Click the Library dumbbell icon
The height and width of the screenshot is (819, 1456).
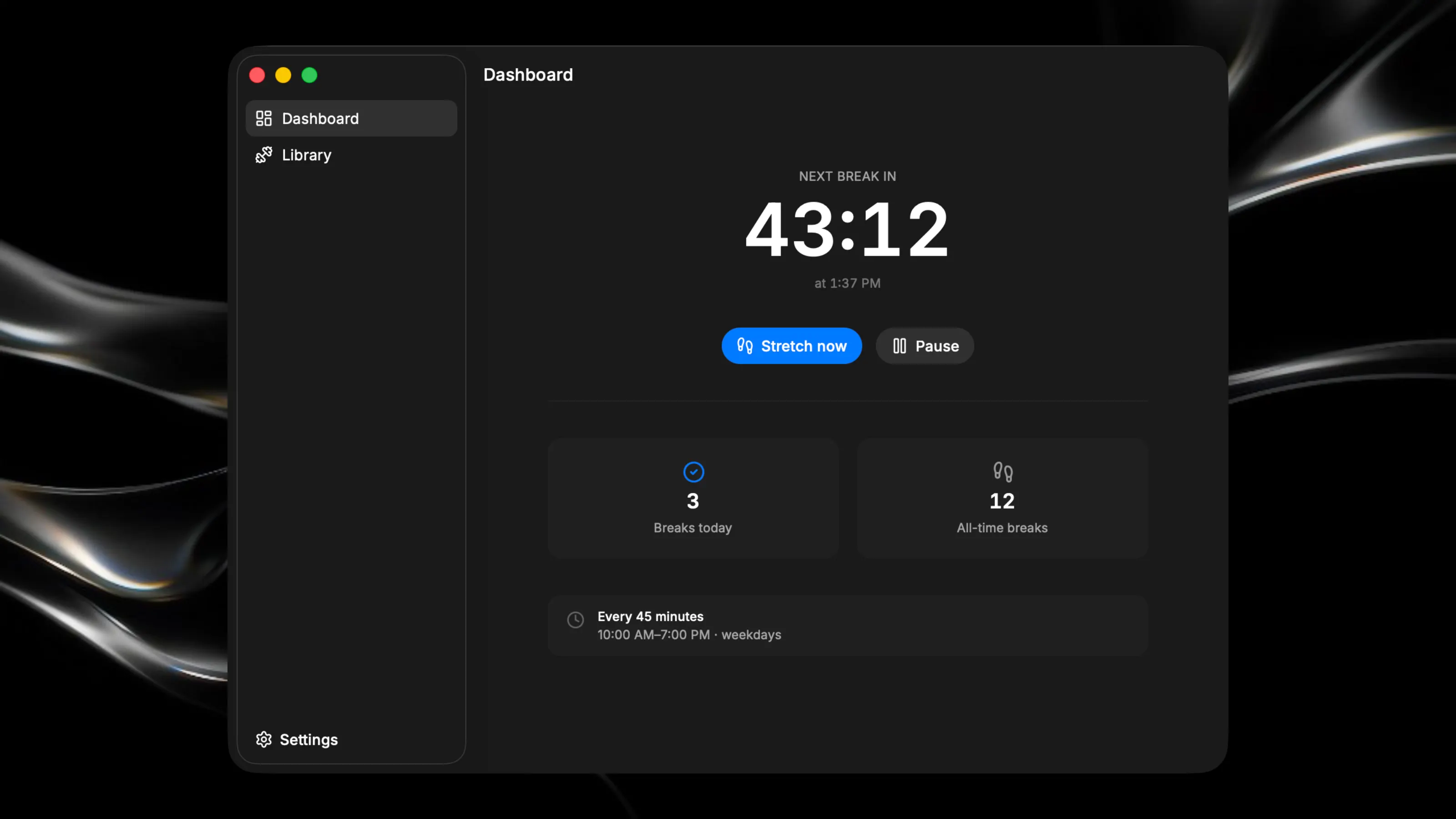263,155
